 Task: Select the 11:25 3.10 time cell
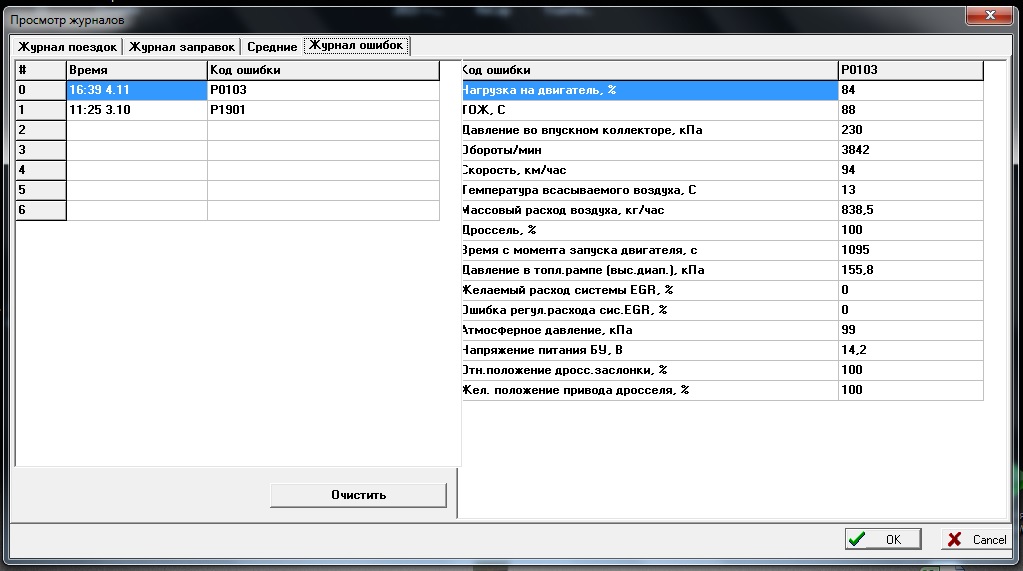pyautogui.click(x=136, y=110)
